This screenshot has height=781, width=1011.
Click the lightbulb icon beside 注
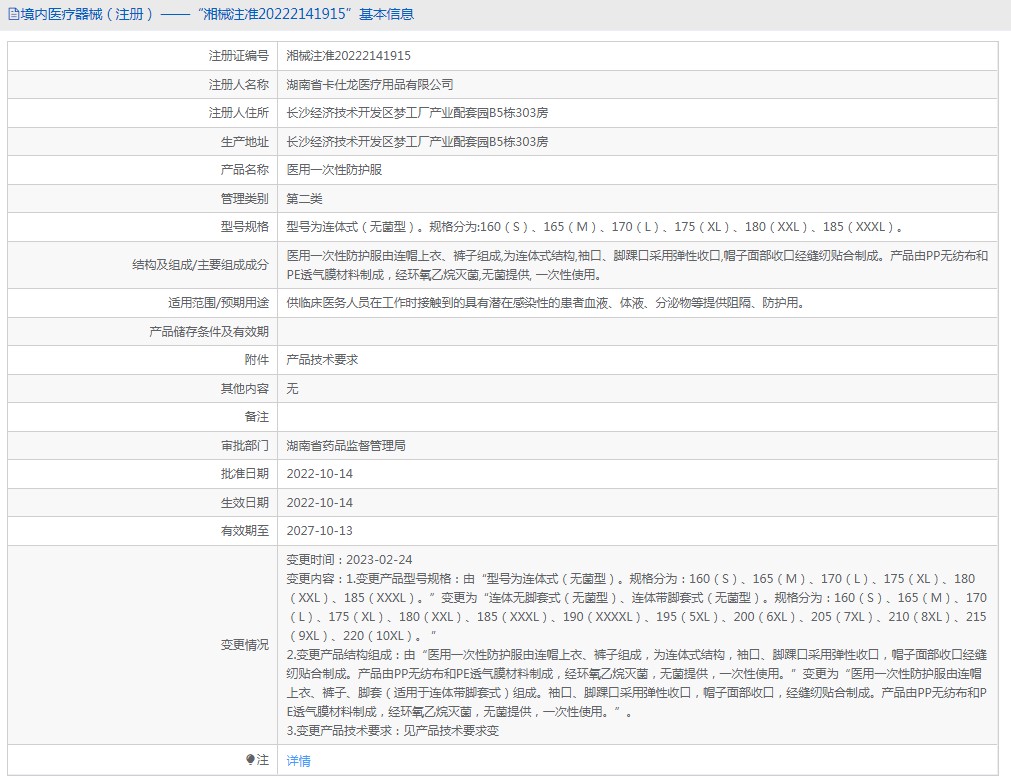[250, 760]
